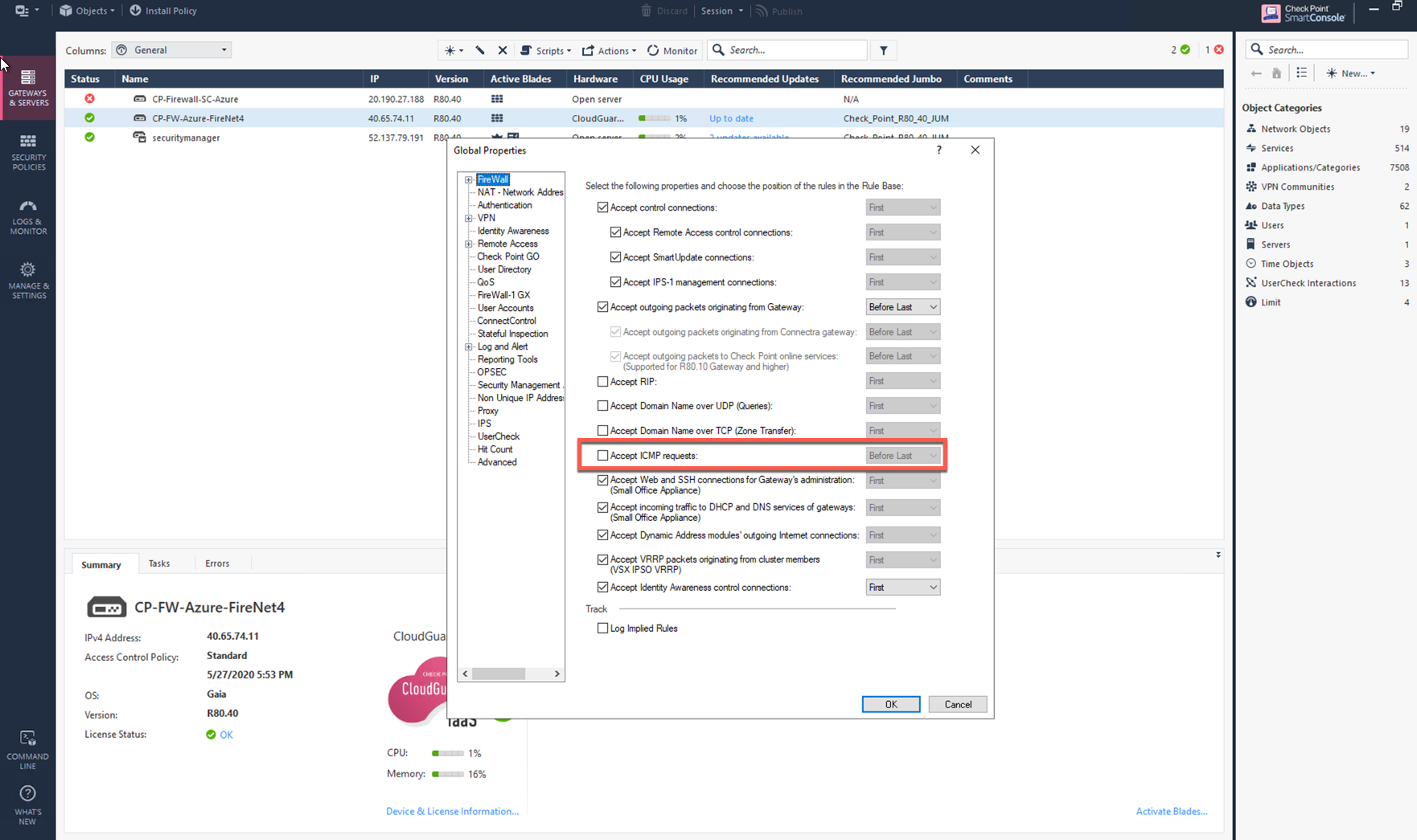Open Manage & Settings panel

[x=28, y=280]
